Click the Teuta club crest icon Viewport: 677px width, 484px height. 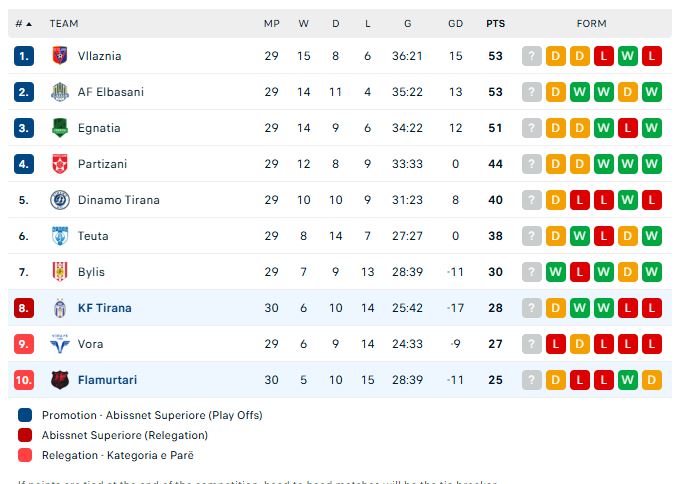click(x=60, y=236)
